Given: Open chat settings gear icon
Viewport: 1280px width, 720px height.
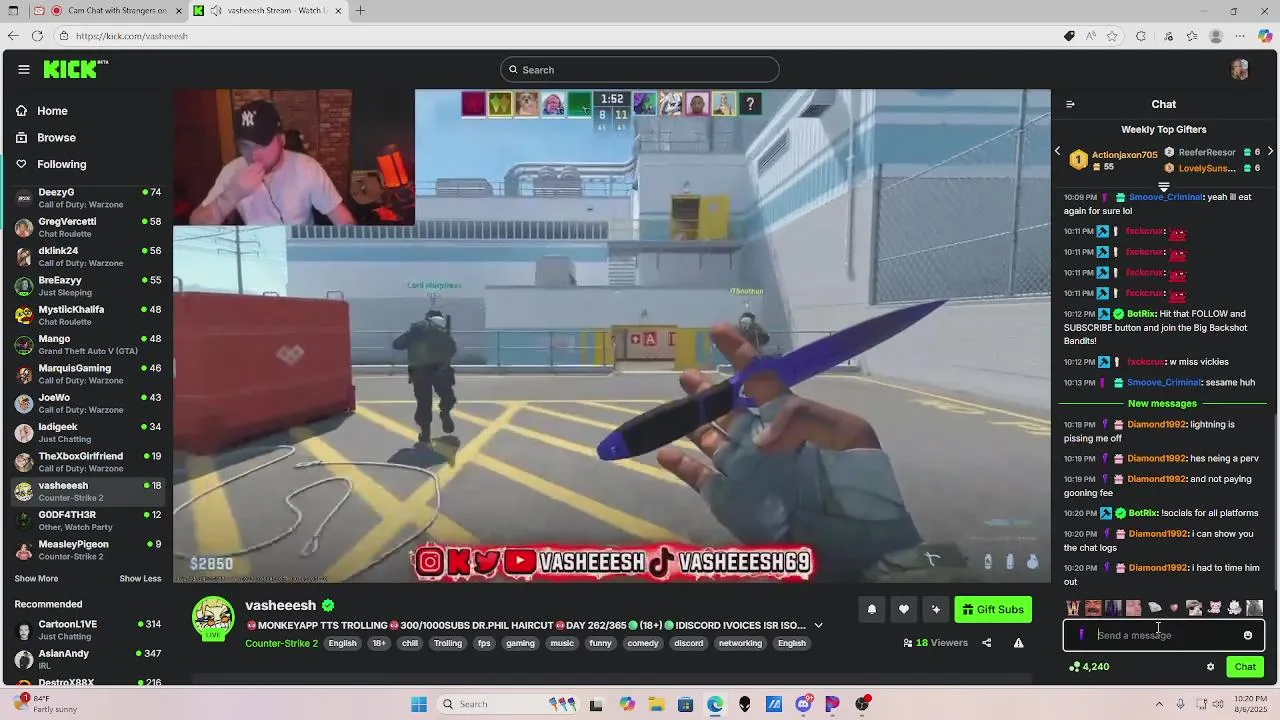Looking at the screenshot, I should (1210, 667).
